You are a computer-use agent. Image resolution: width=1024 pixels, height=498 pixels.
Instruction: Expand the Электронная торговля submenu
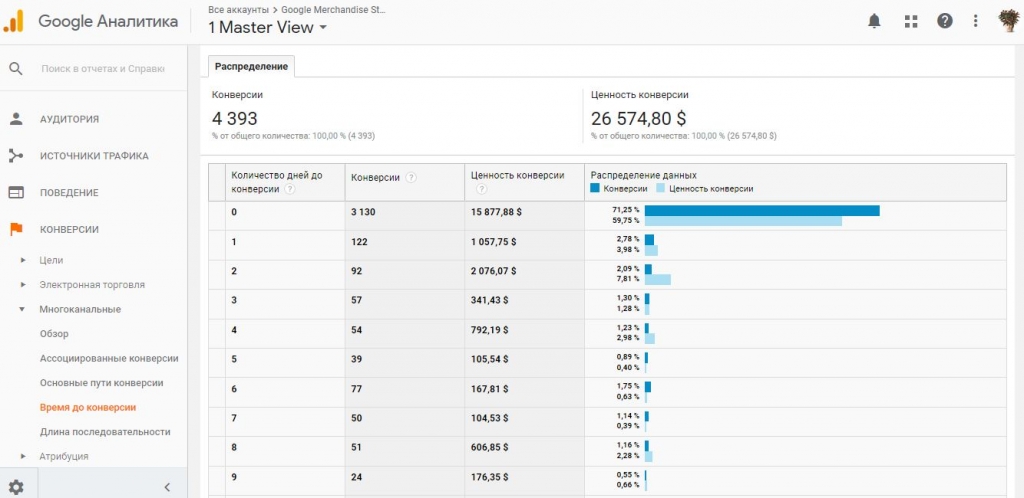tap(24, 285)
